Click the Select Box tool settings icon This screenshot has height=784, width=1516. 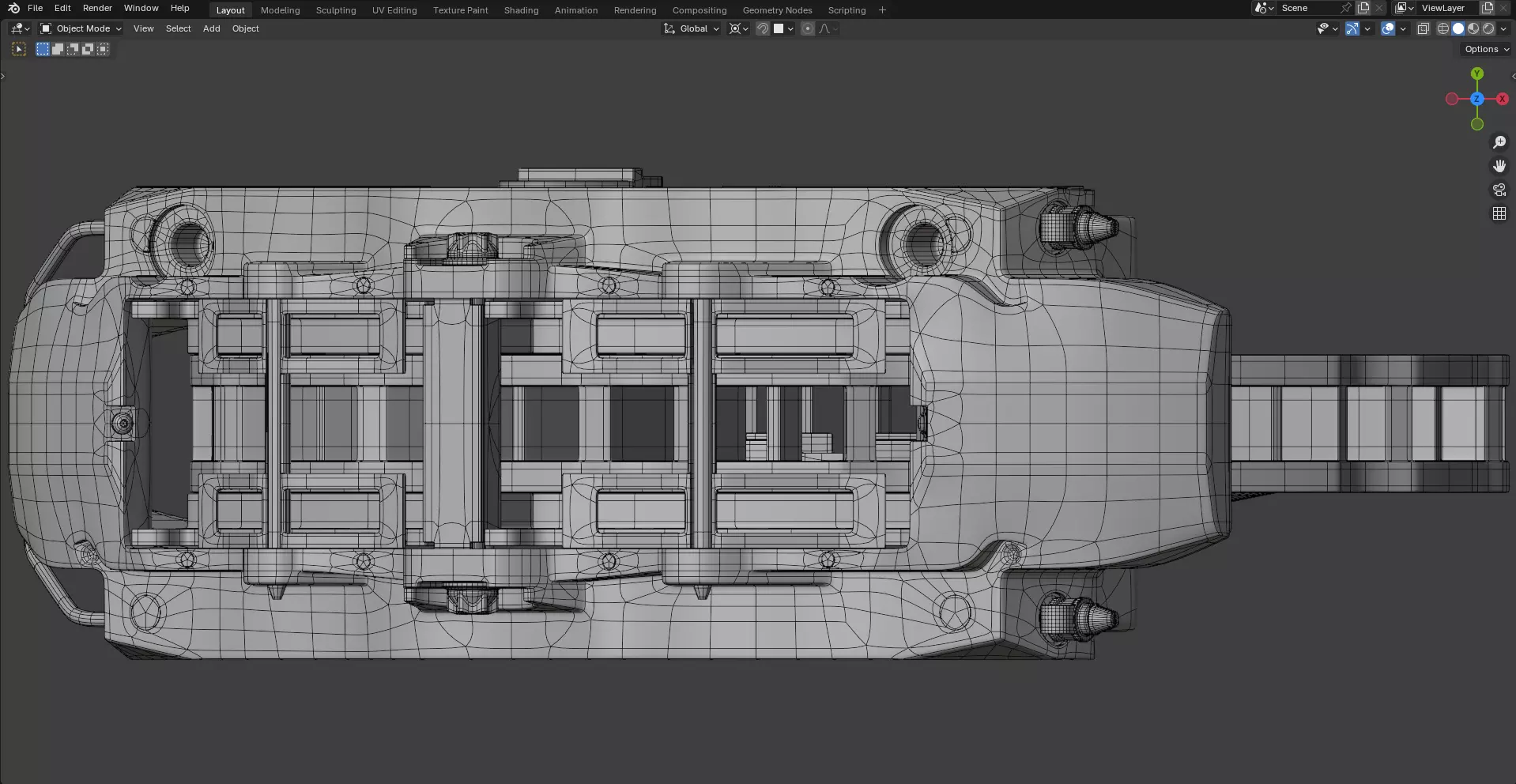19,49
